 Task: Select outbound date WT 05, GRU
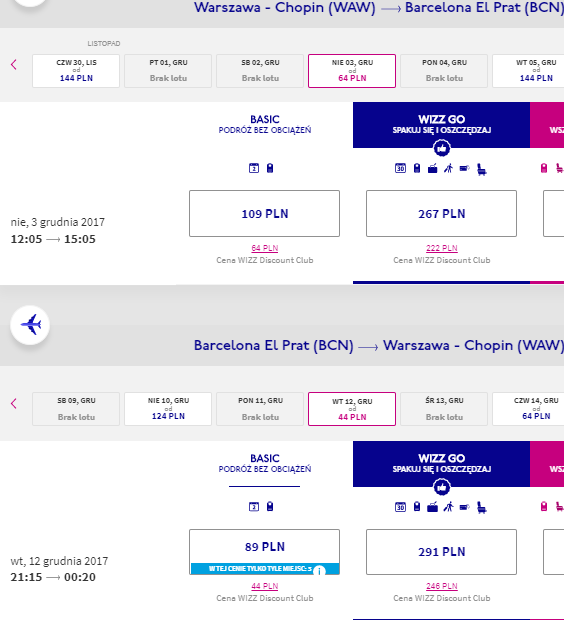pos(528,71)
